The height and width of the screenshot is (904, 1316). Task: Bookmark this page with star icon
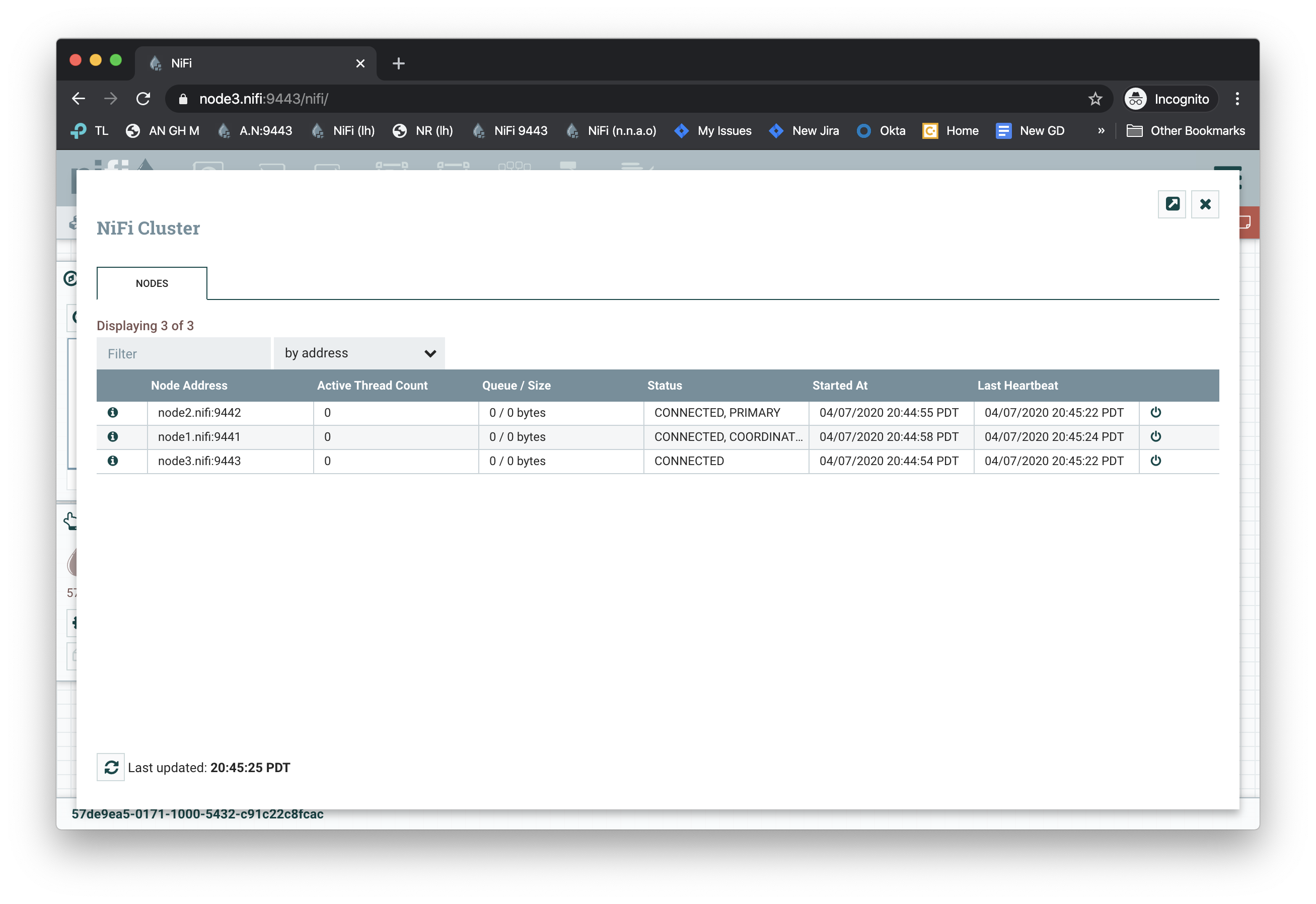(x=1095, y=99)
